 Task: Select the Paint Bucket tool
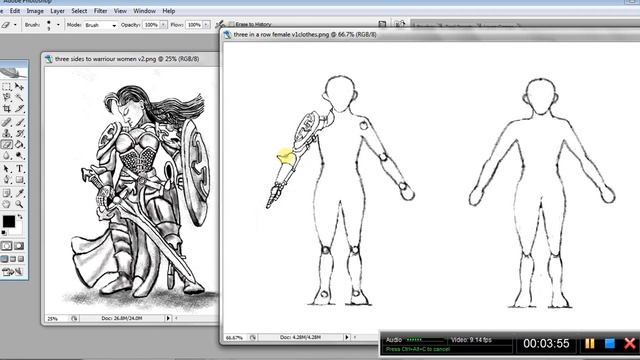(19, 144)
